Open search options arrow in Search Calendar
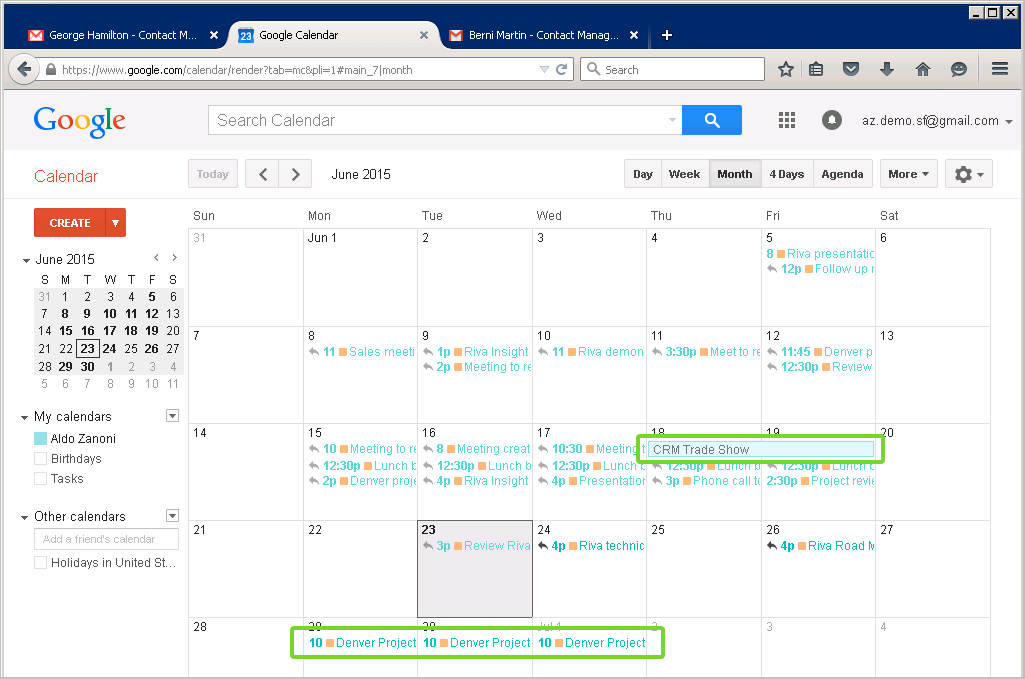 point(672,120)
